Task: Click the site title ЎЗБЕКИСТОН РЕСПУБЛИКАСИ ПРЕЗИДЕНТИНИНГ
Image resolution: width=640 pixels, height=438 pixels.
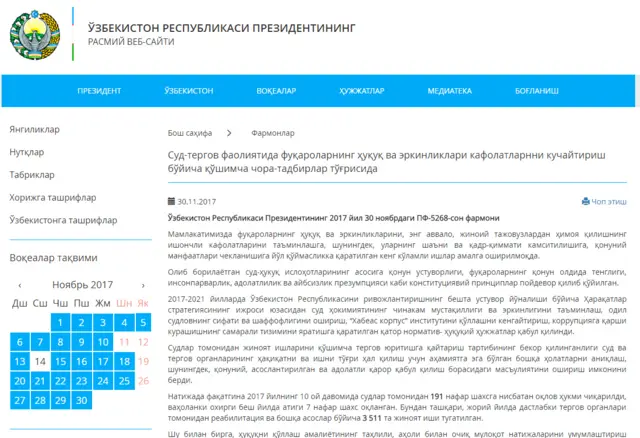Action: pyautogui.click(x=222, y=28)
